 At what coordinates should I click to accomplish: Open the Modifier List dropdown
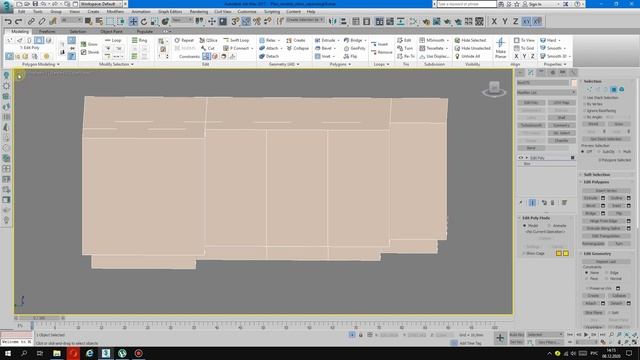coord(546,93)
